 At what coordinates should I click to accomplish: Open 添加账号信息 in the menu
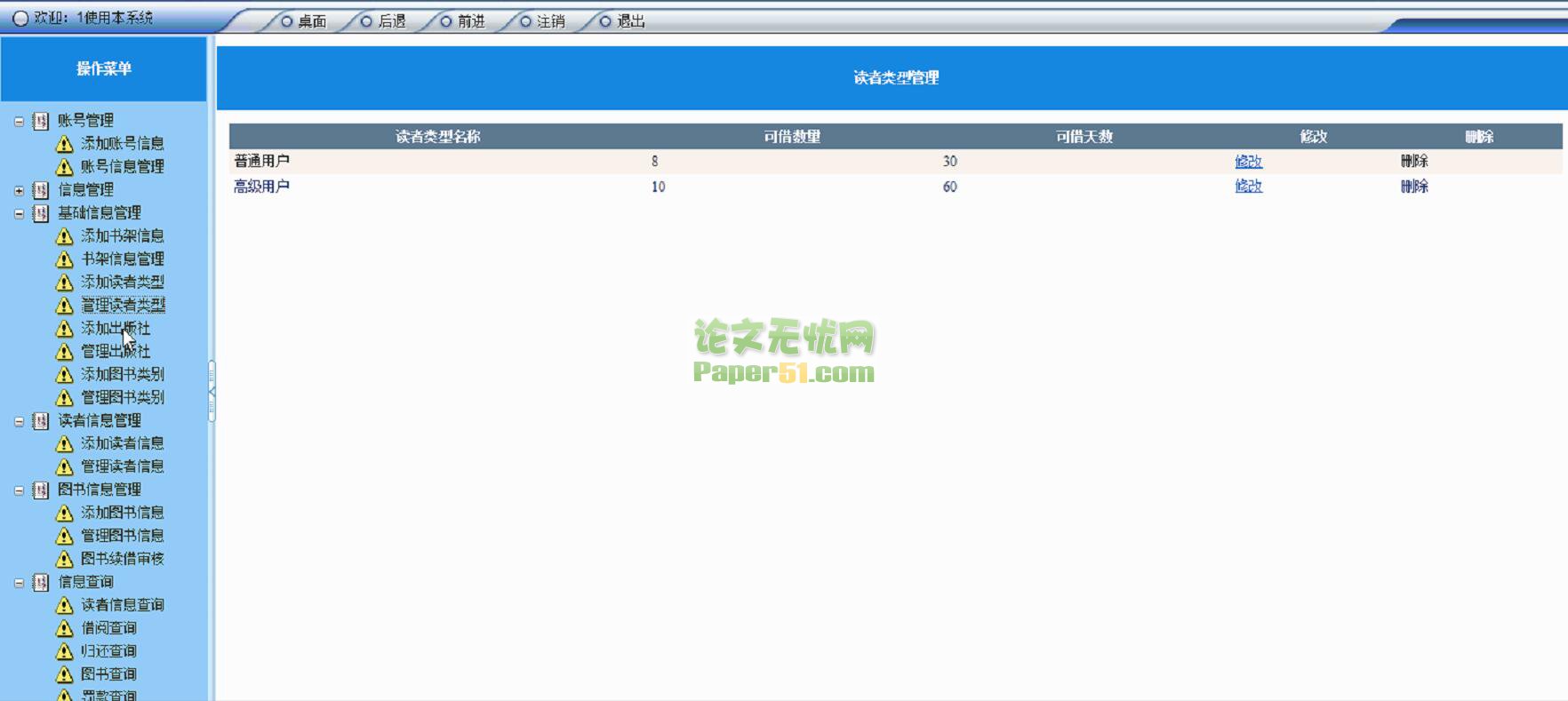[123, 143]
